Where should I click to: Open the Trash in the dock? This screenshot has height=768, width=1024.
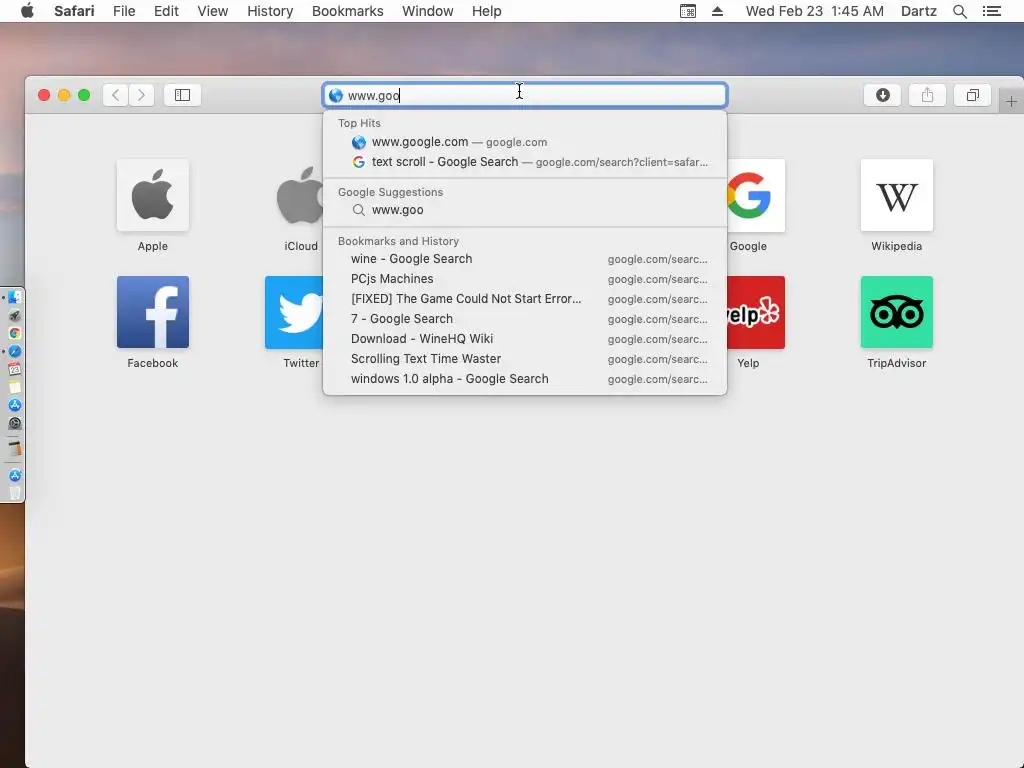pyautogui.click(x=14, y=493)
